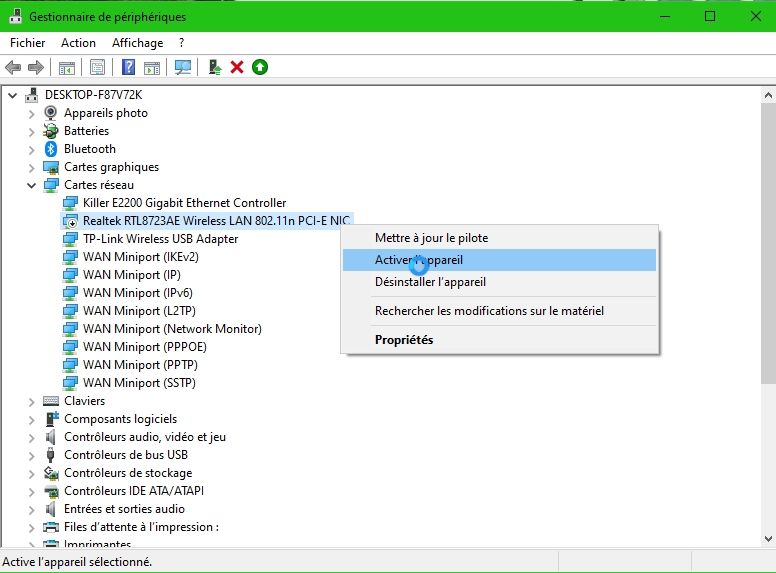The height and width of the screenshot is (573, 776).
Task: Click the show/hide console tree icon
Action: click(x=67, y=67)
